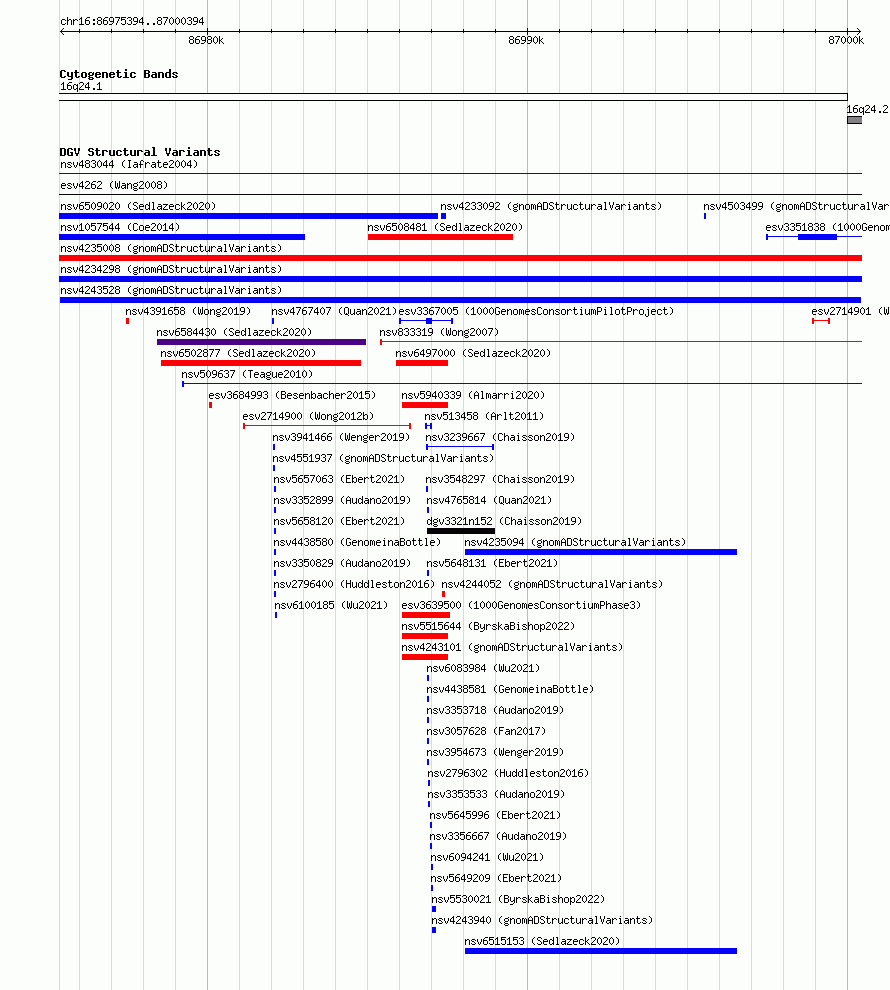Select the esv2714901 variant label
Screen dimensions: 890x990
click(x=850, y=311)
